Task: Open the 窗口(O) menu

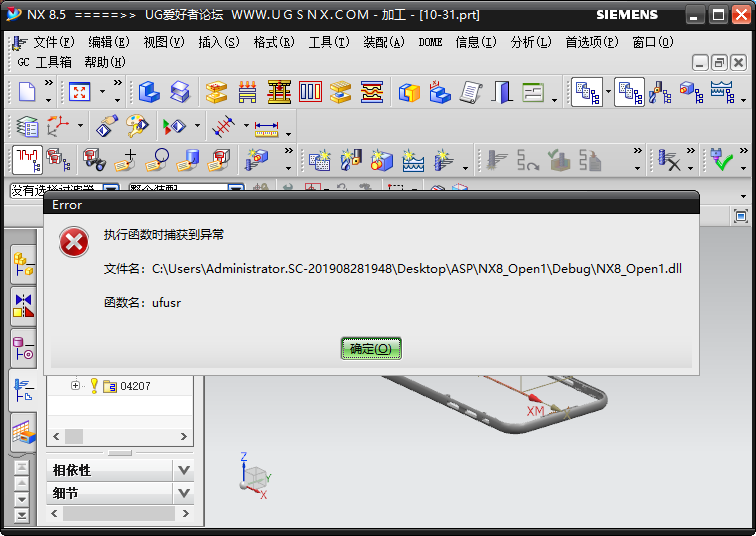Action: click(x=653, y=42)
